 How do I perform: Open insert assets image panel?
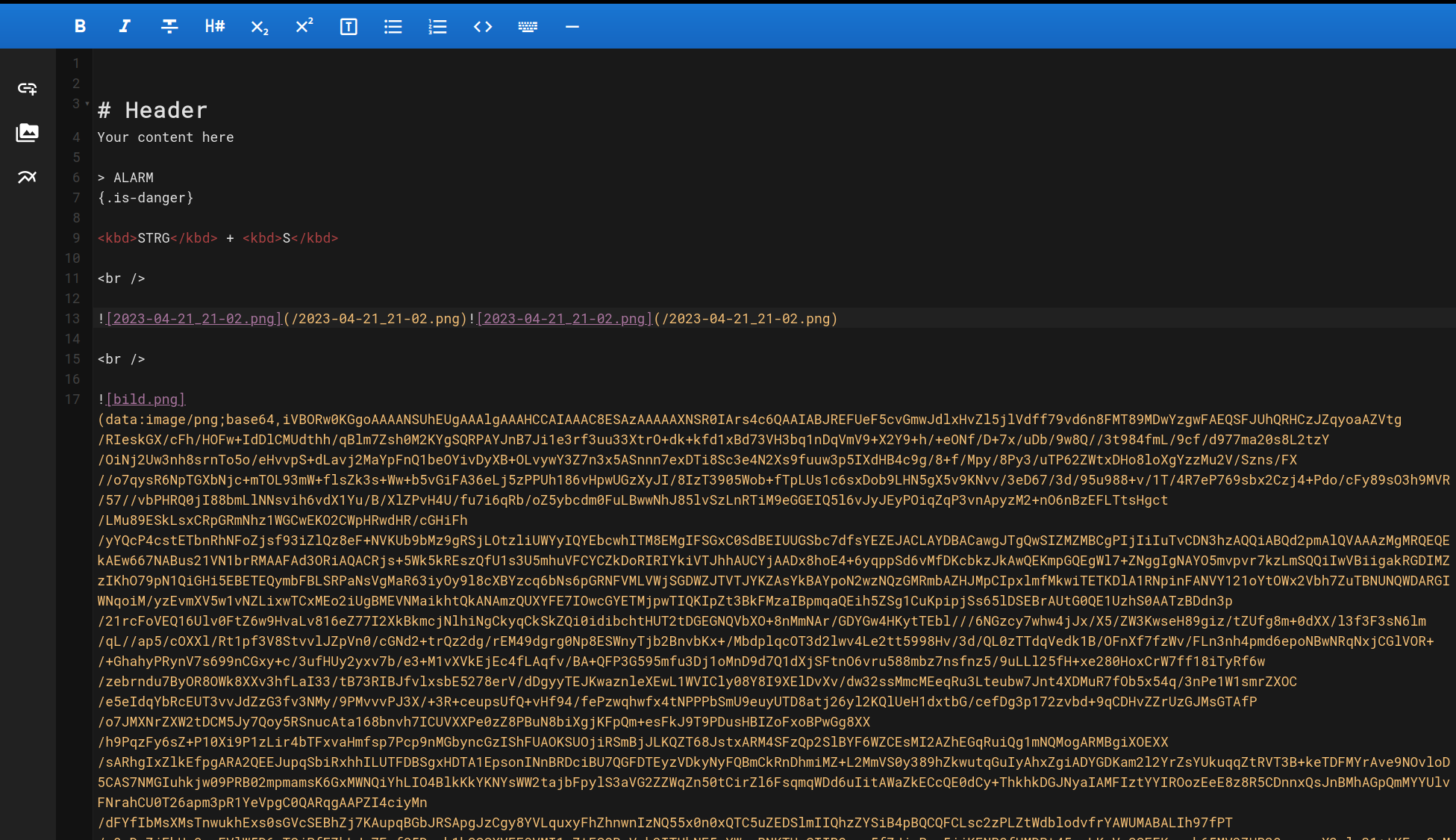pyautogui.click(x=28, y=133)
